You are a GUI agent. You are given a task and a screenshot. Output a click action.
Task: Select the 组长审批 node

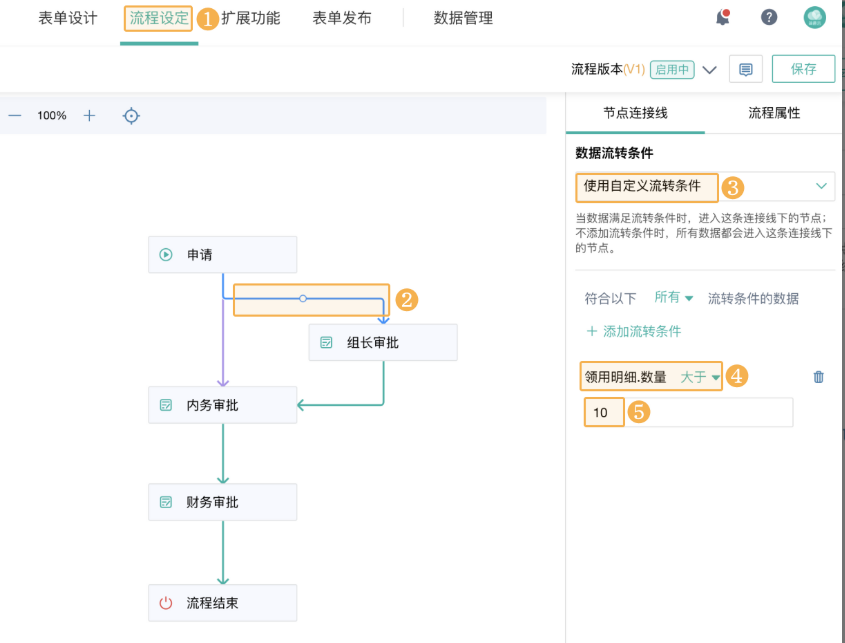(x=383, y=342)
